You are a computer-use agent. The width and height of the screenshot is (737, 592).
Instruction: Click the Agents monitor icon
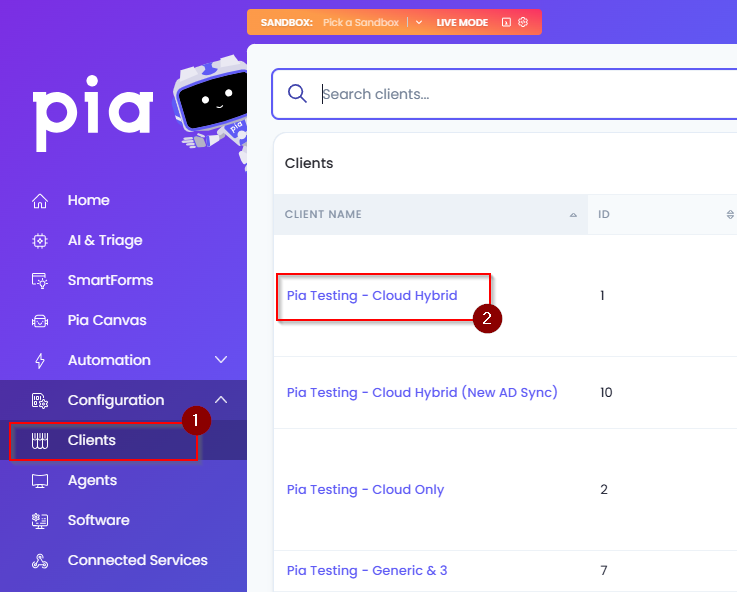point(40,481)
